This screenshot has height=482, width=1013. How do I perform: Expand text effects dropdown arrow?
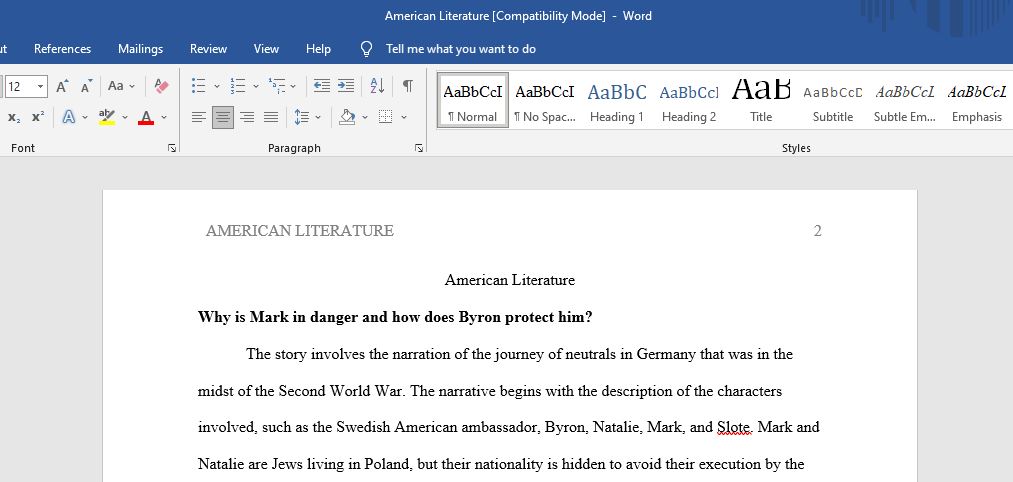(x=85, y=118)
